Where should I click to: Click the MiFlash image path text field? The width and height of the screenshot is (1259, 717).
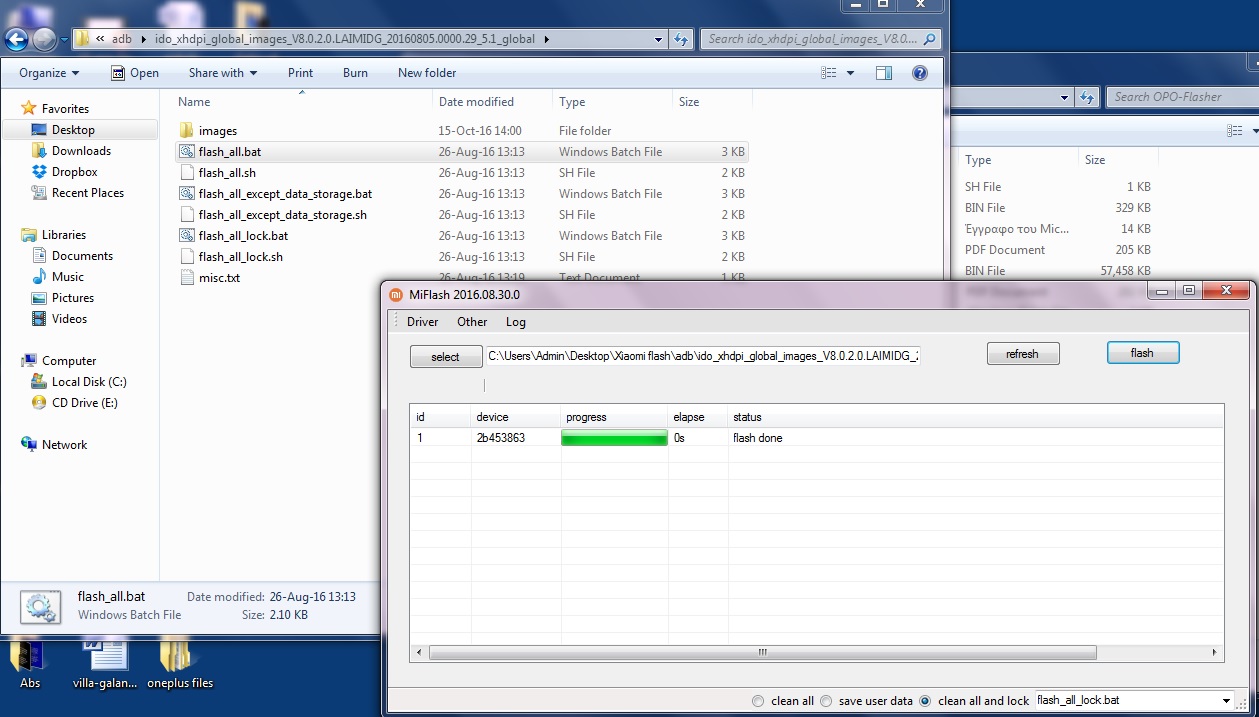point(702,356)
